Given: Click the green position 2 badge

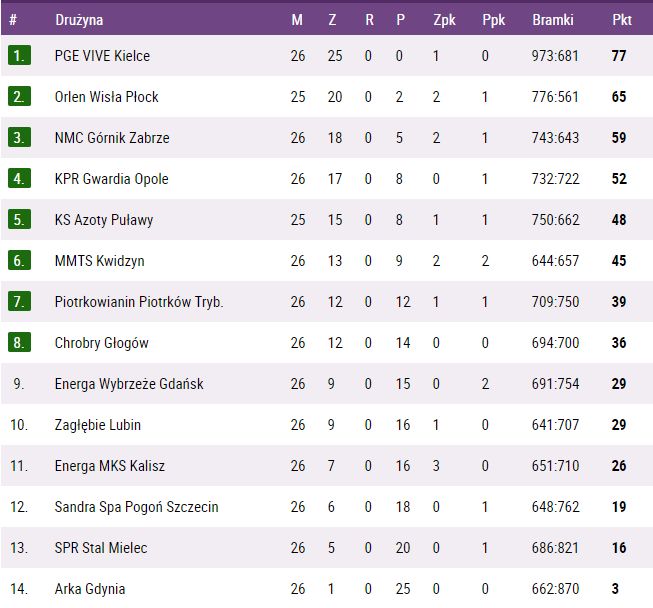Looking at the screenshot, I should (20, 97).
